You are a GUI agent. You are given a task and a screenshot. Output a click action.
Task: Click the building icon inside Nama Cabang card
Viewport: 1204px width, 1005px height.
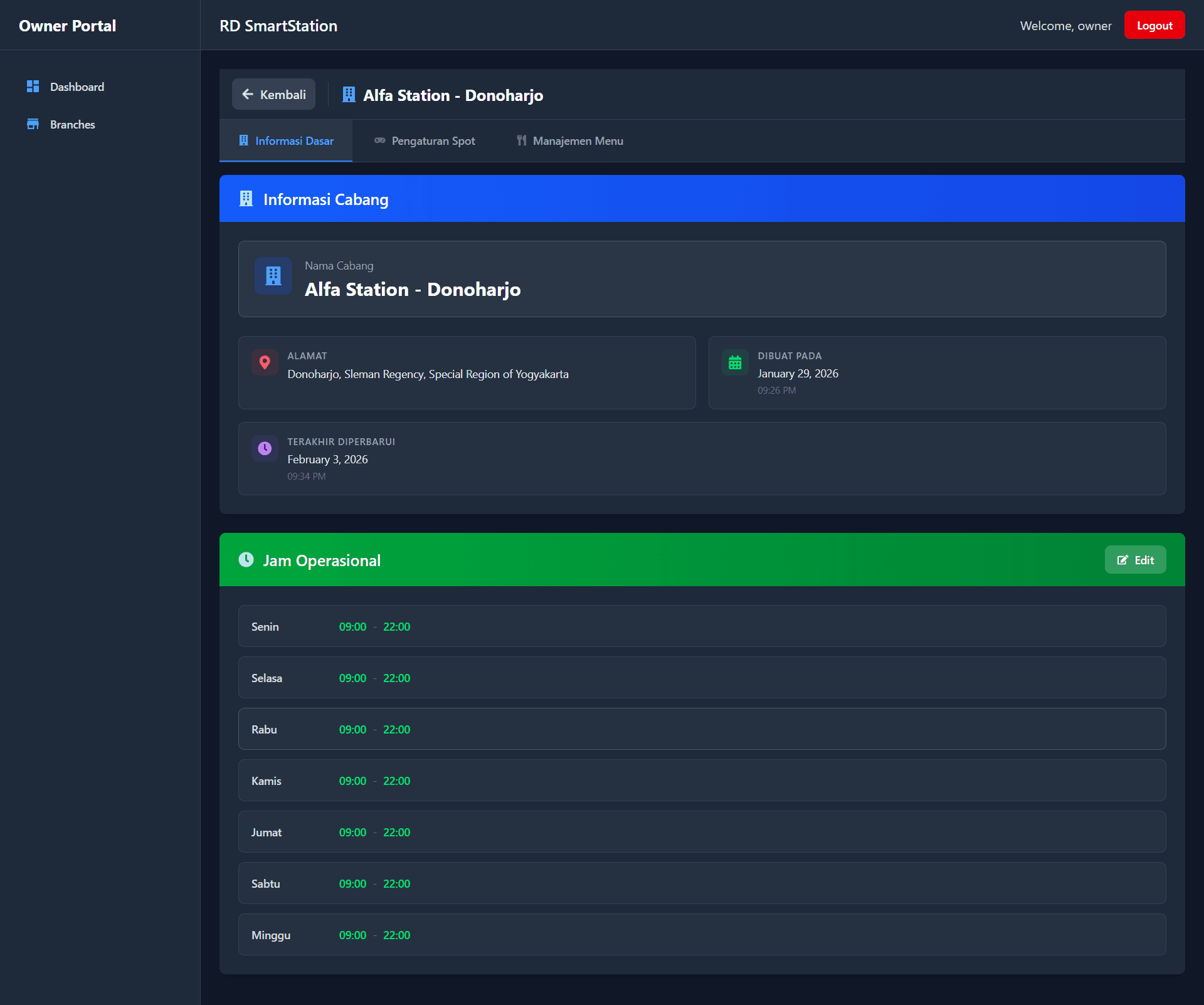pyautogui.click(x=273, y=276)
